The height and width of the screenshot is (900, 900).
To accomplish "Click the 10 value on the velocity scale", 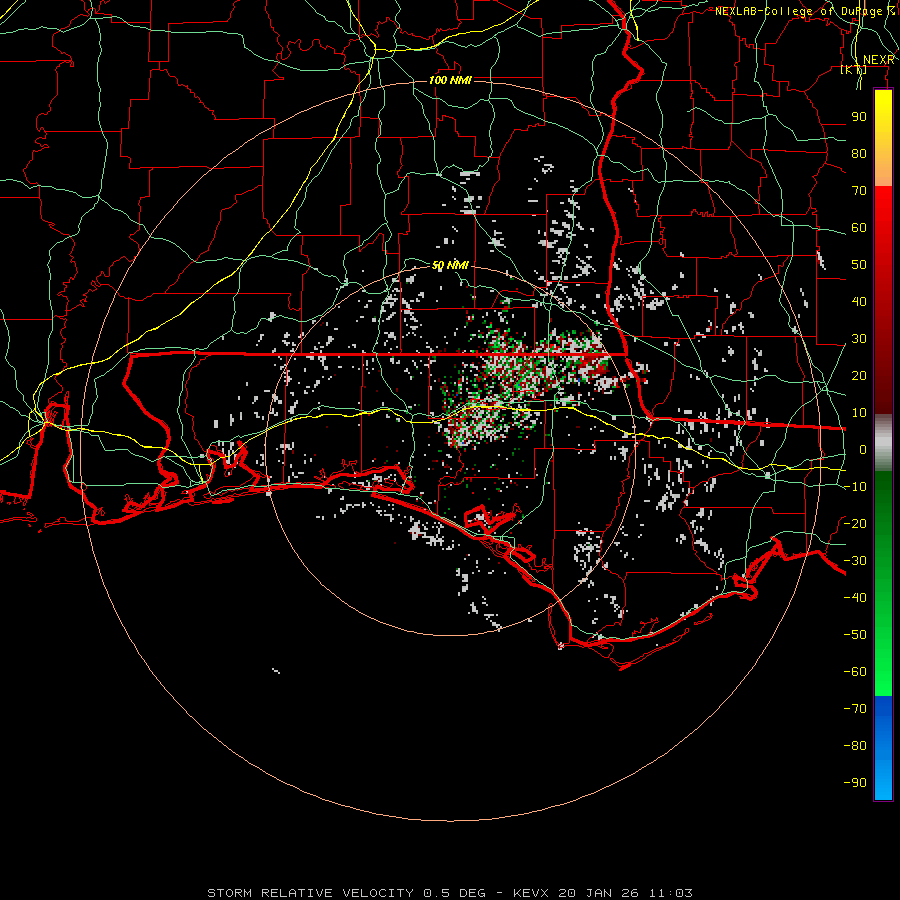I will tap(859, 413).
